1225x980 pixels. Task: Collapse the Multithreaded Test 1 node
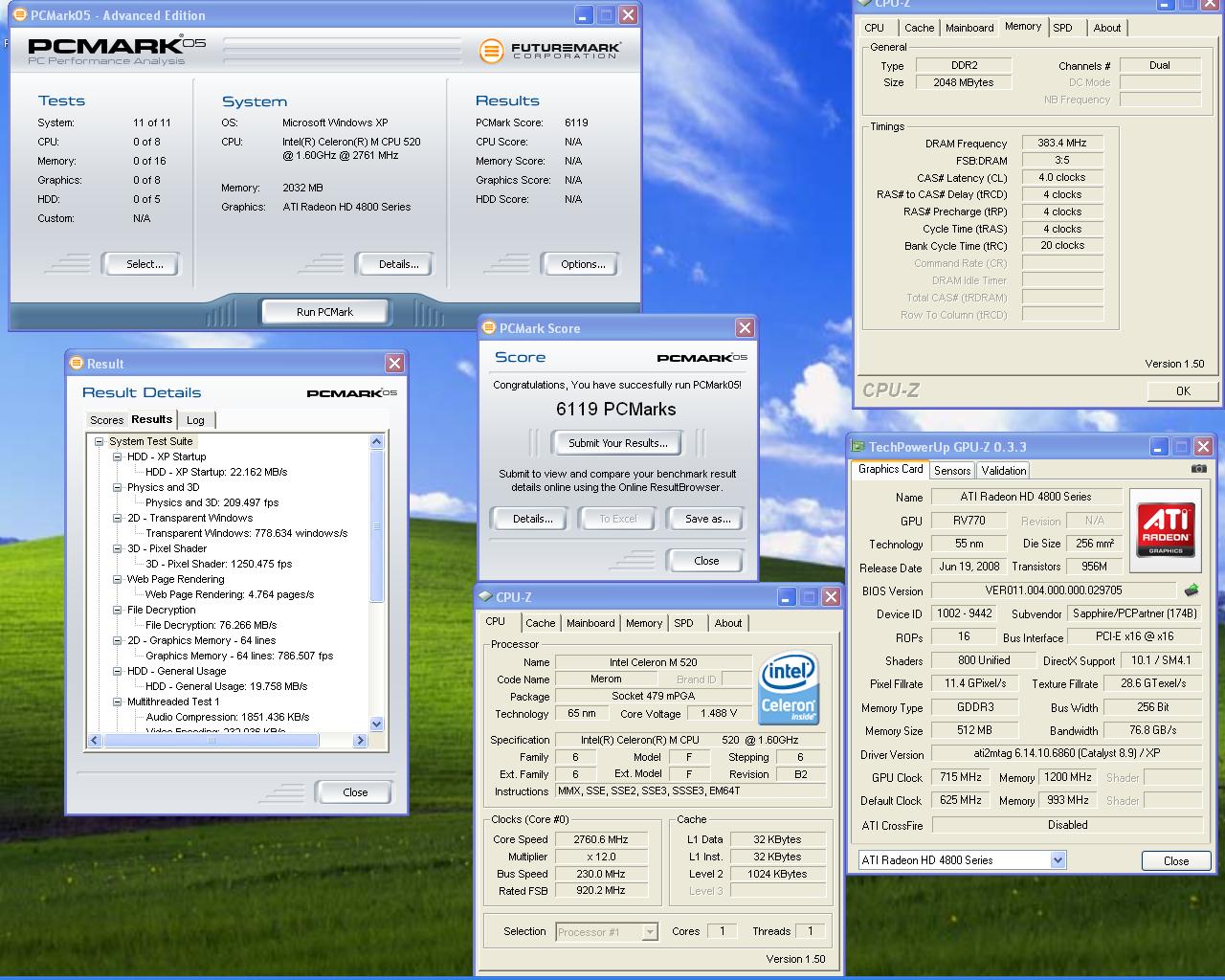click(x=118, y=702)
